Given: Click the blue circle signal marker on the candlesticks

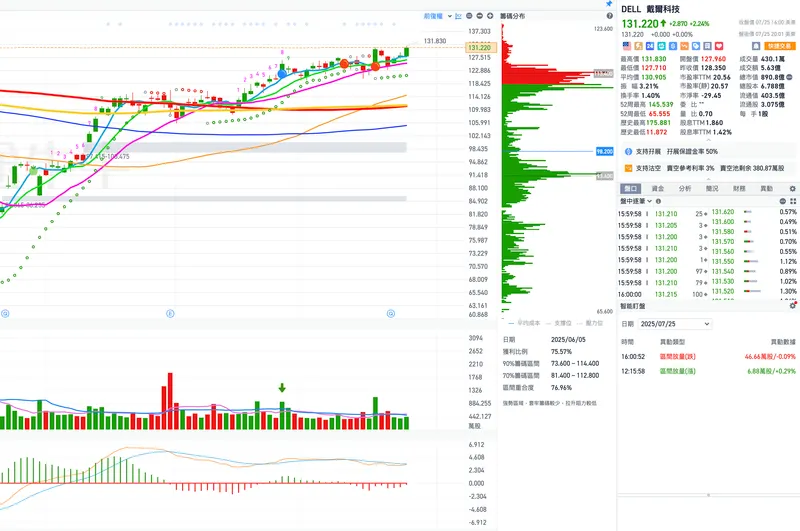Looking at the screenshot, I should [282, 74].
